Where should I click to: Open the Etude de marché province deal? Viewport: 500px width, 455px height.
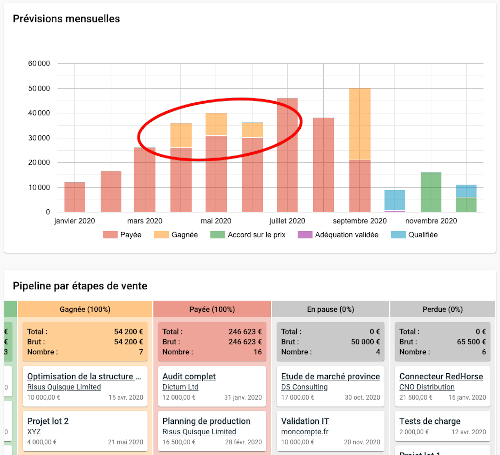coord(331,376)
